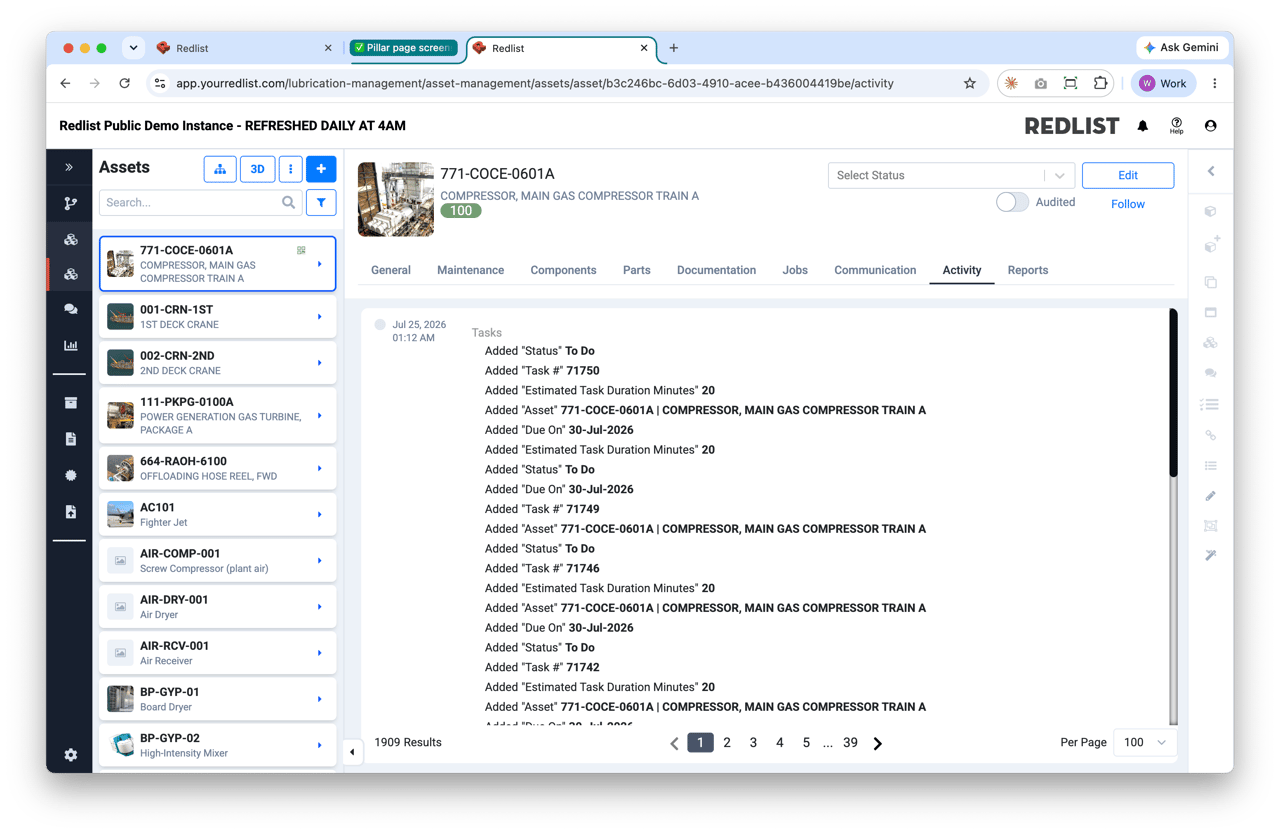Expand the 002-CRN-2ND asset arrow
1280x834 pixels.
[320, 363]
